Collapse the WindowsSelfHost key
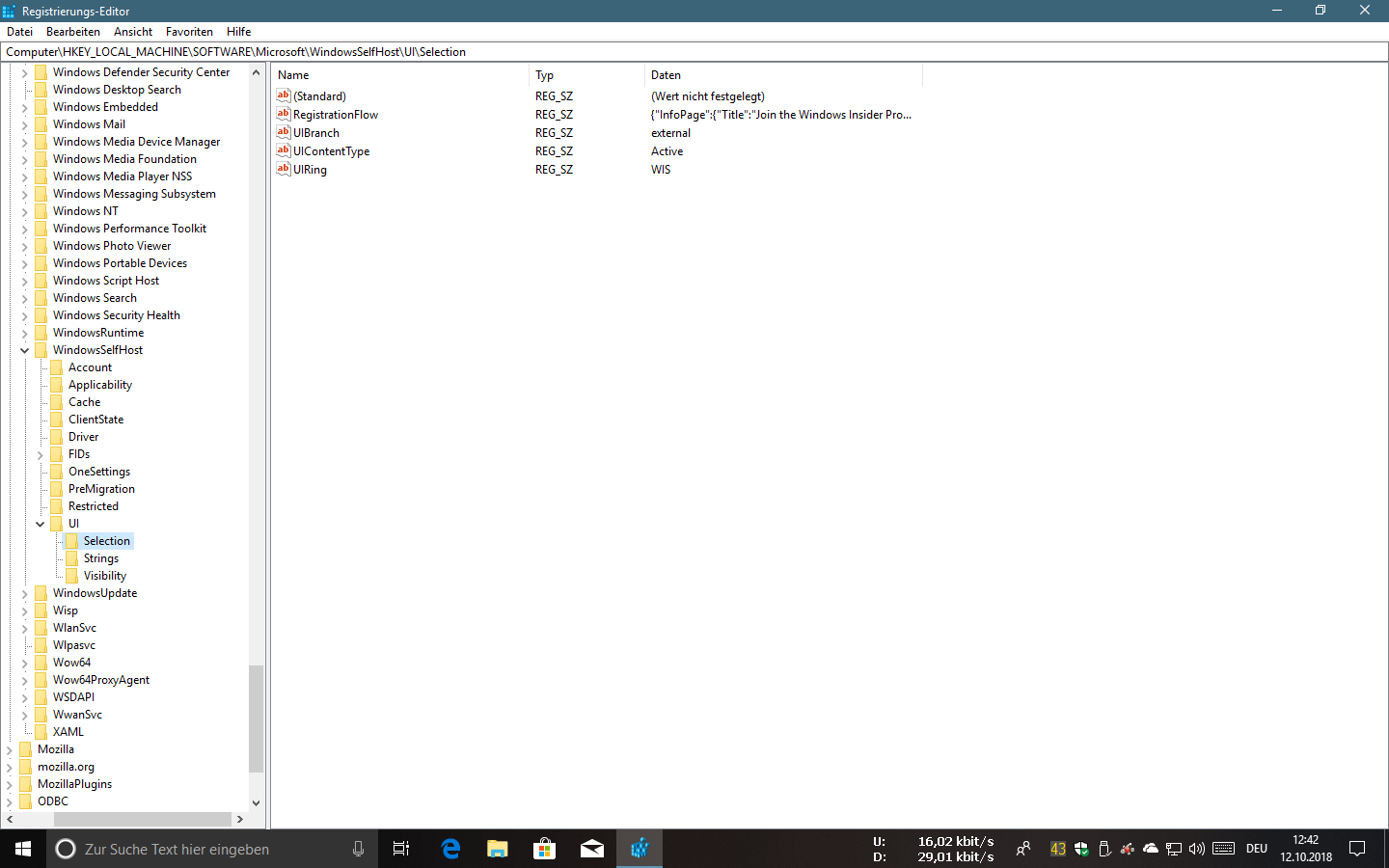Image resolution: width=1389 pixels, height=868 pixels. point(25,350)
